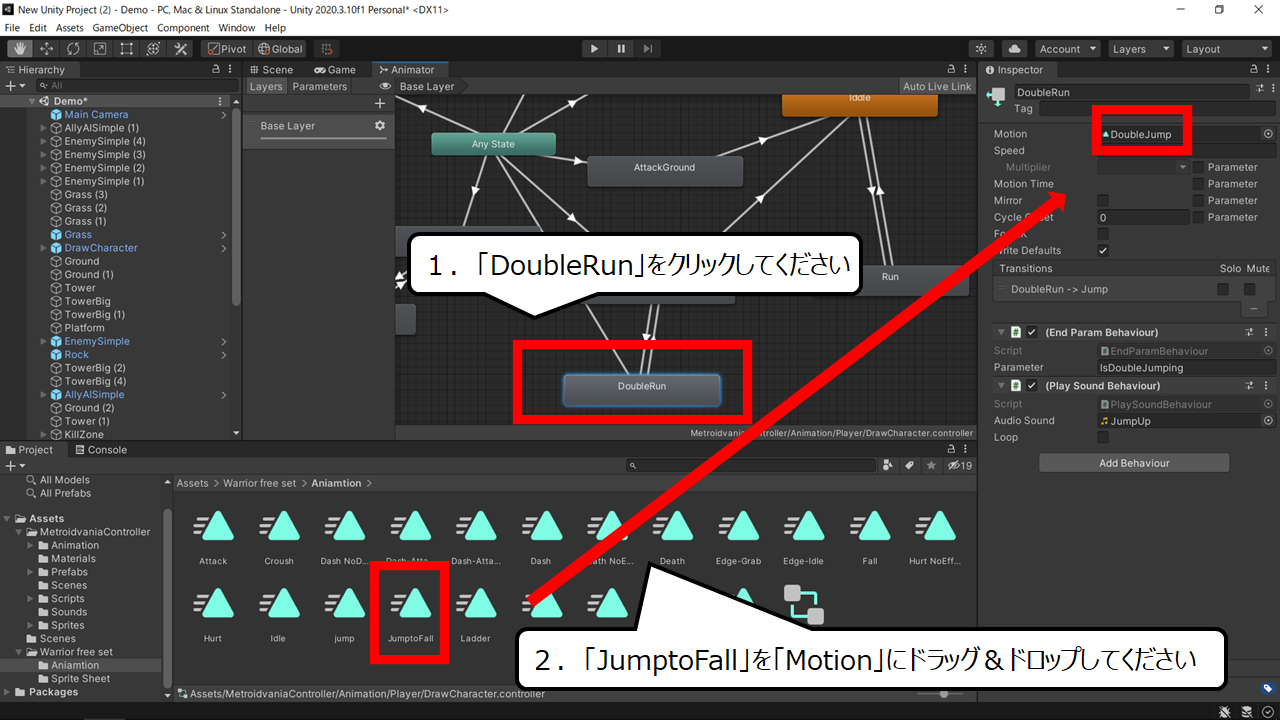Toggle Animator layer panel eye icon

(385, 86)
